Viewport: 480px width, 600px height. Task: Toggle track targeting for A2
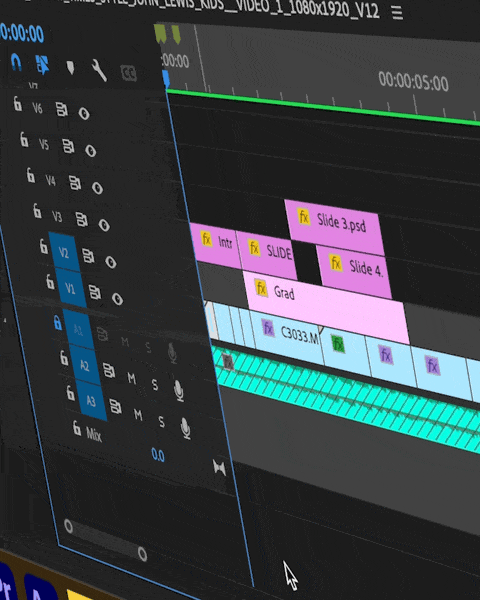coord(85,366)
